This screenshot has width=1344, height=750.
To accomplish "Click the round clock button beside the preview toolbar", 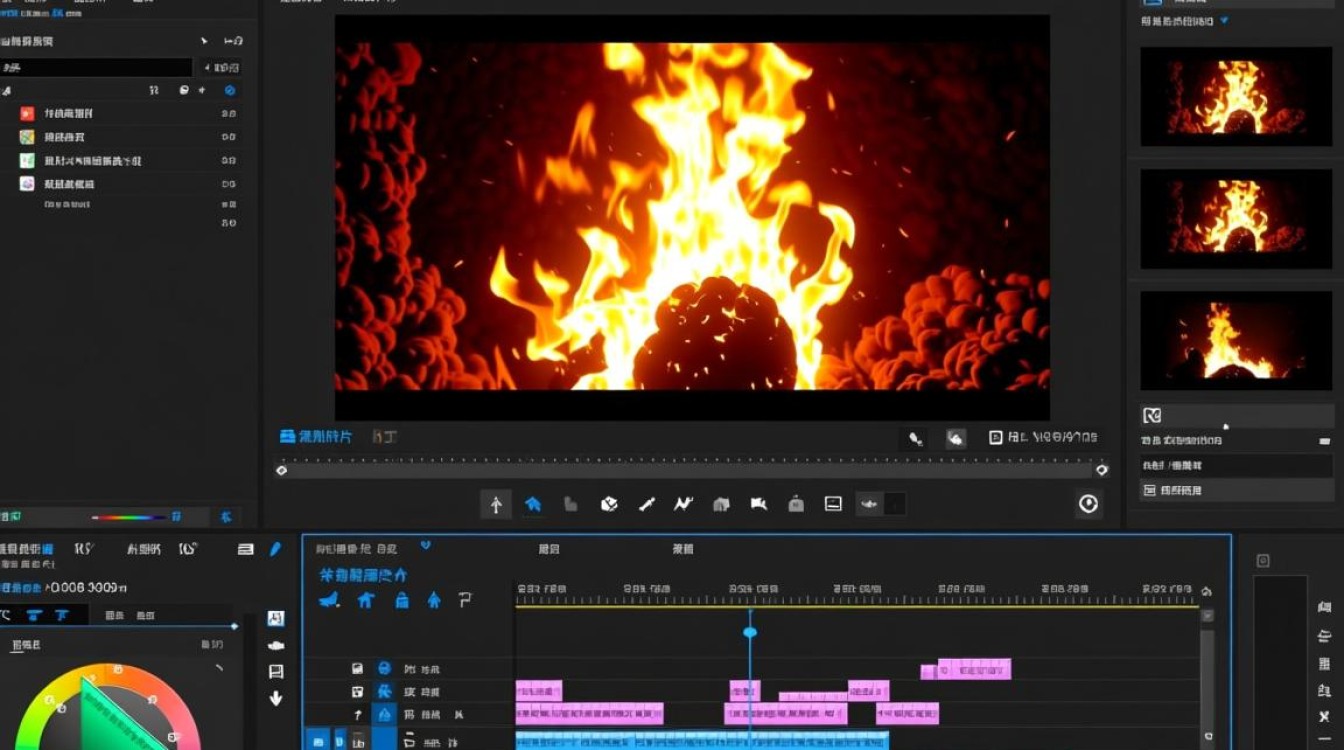I will pos(1088,504).
